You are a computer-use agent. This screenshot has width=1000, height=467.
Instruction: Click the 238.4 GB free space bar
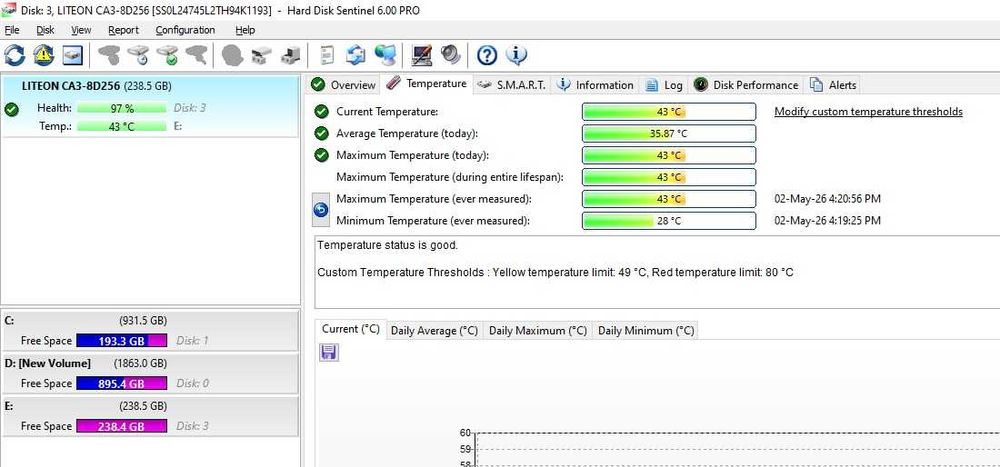click(x=122, y=426)
